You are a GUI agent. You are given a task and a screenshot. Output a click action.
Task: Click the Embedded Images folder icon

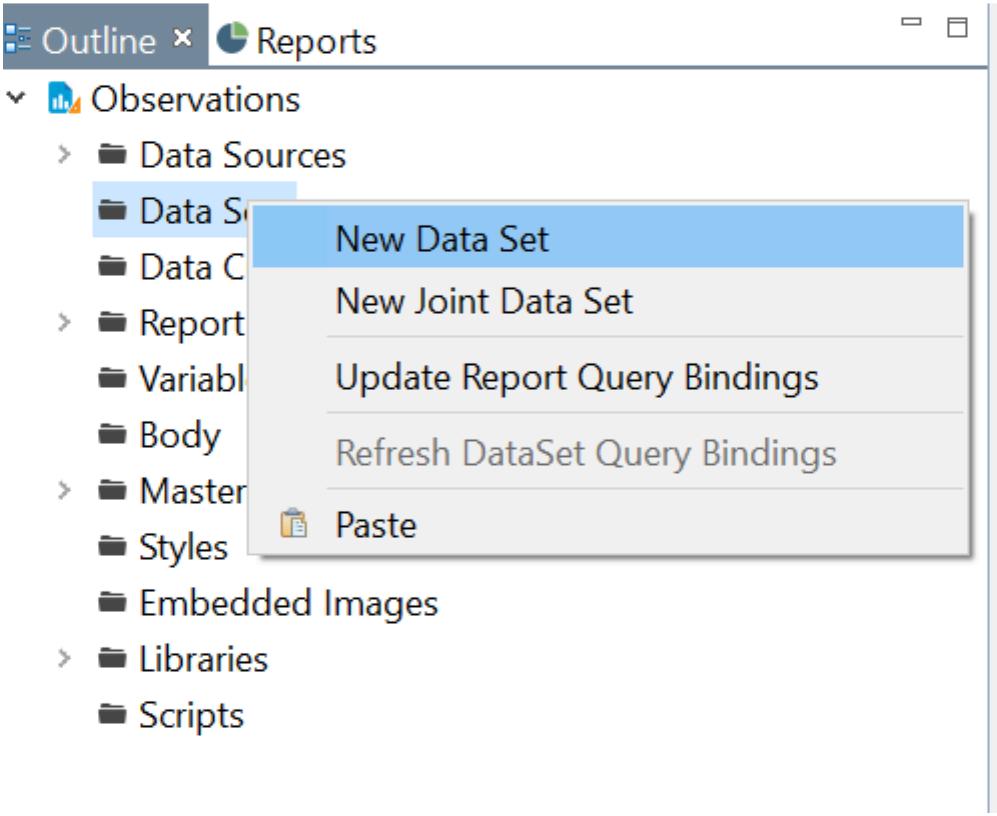tap(113, 602)
